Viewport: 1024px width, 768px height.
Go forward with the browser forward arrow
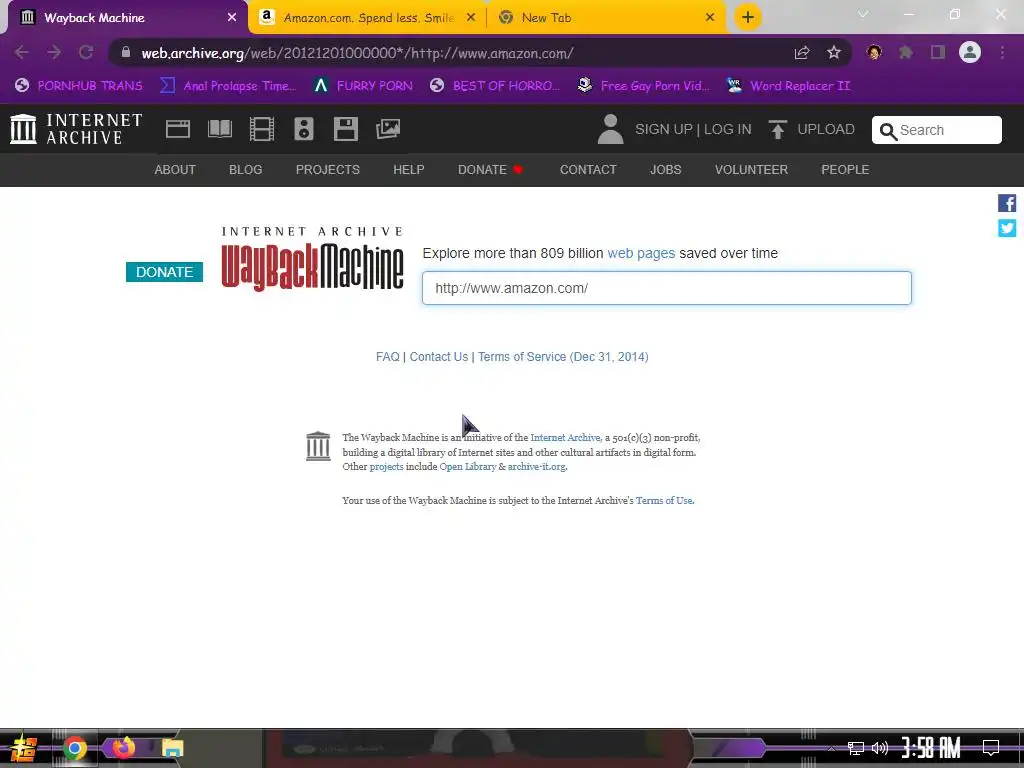pyautogui.click(x=54, y=52)
